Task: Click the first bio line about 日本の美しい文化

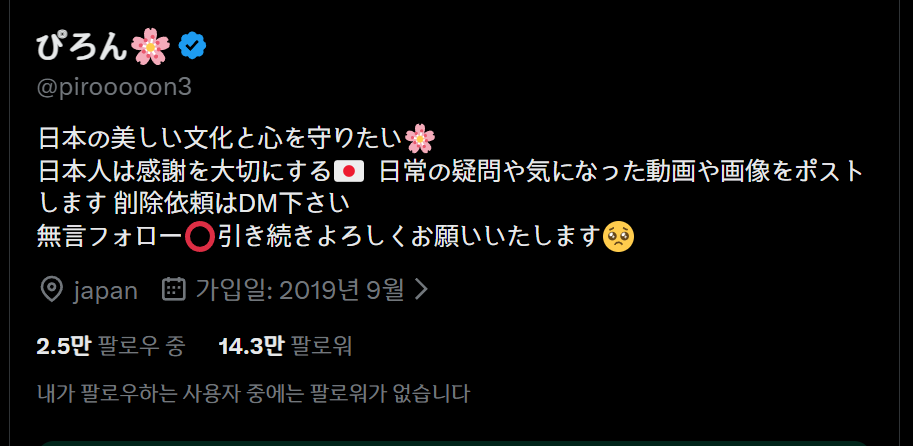Action: (x=236, y=140)
